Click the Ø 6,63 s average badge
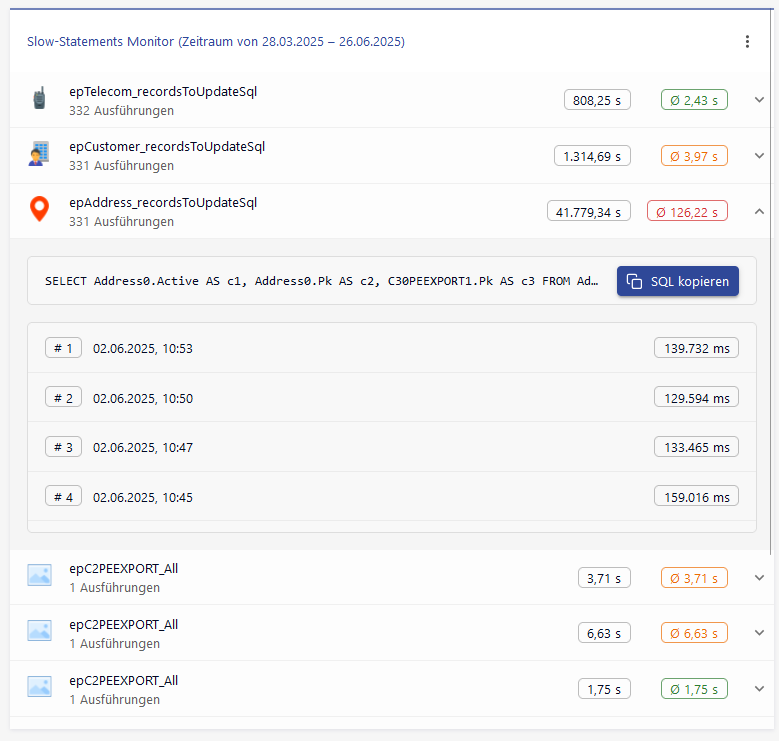Image resolution: width=779 pixels, height=741 pixels. click(x=694, y=633)
